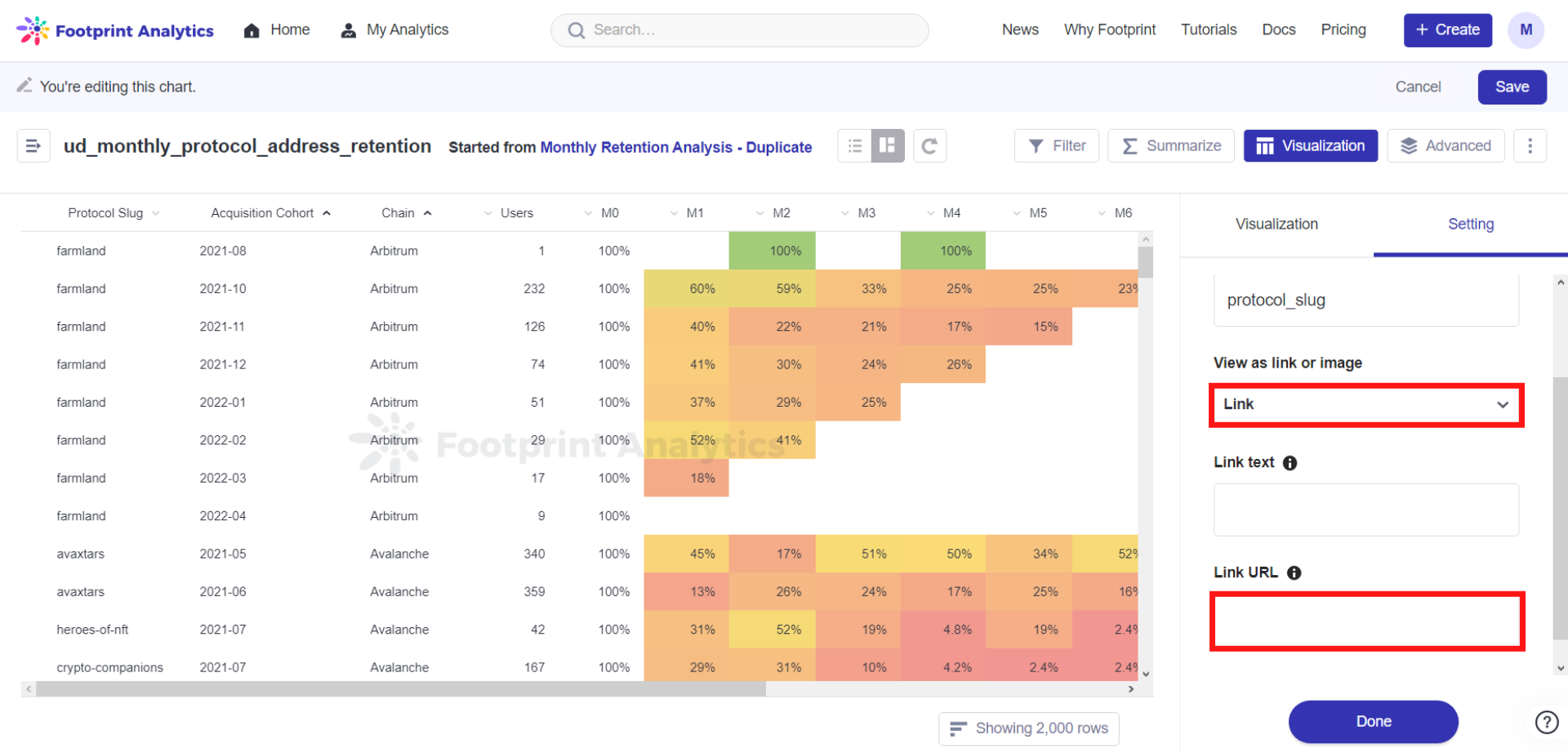Click the 60% M1 cell for 2021-10
Image resolution: width=1568 pixels, height=753 pixels.
point(686,289)
